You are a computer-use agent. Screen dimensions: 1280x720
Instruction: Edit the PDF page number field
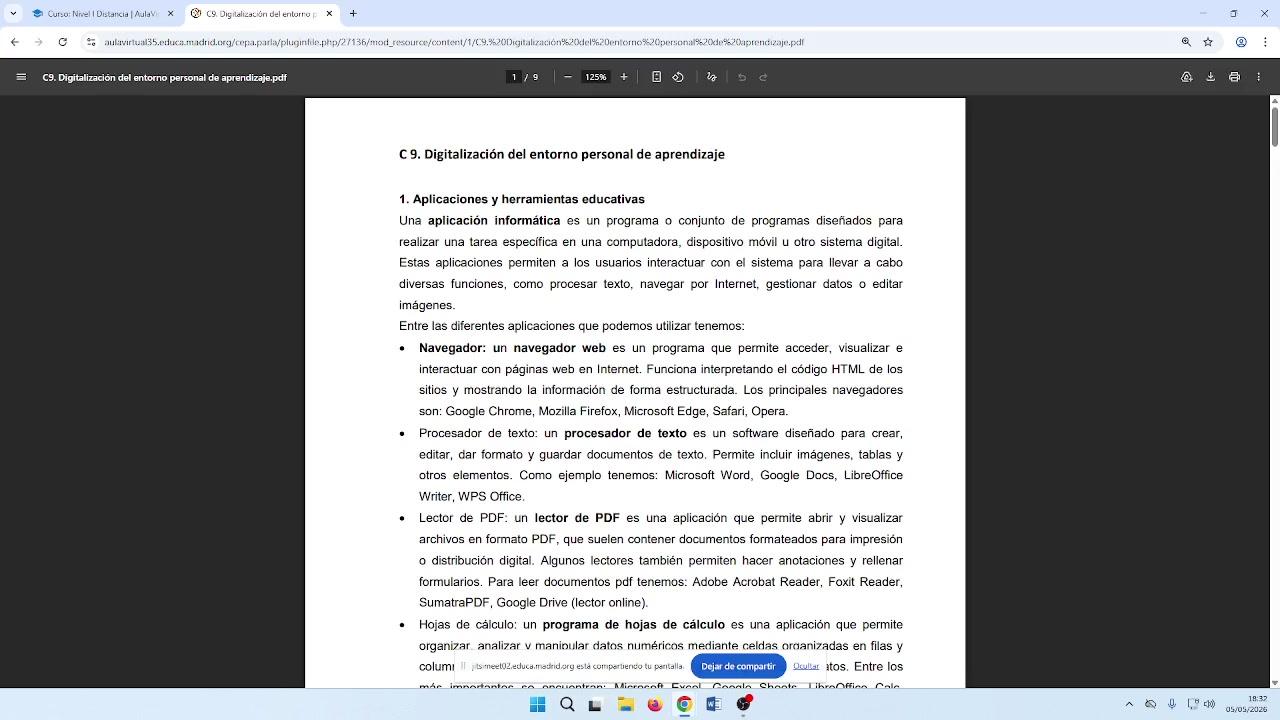pyautogui.click(x=514, y=77)
